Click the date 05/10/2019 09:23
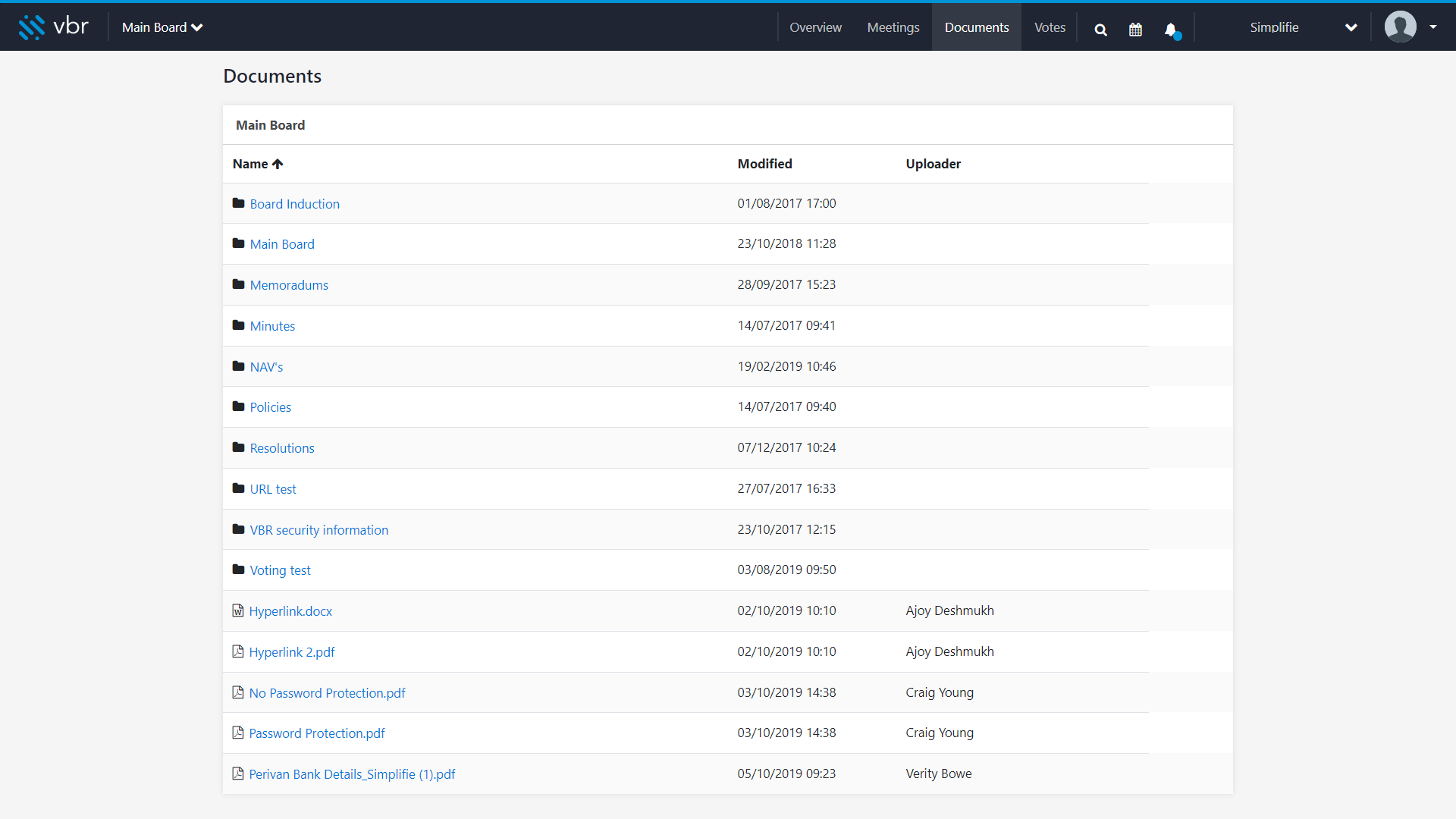The image size is (1456, 819). click(x=786, y=773)
